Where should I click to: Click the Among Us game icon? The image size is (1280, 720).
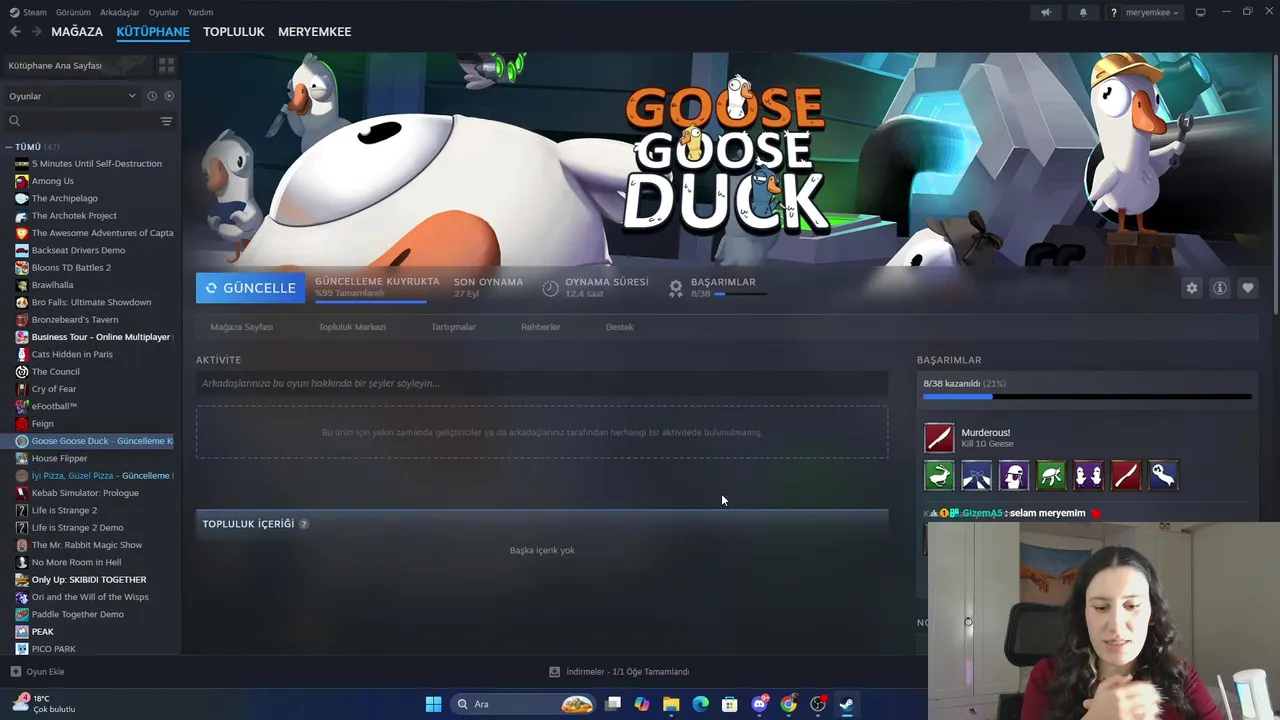pyautogui.click(x=21, y=181)
